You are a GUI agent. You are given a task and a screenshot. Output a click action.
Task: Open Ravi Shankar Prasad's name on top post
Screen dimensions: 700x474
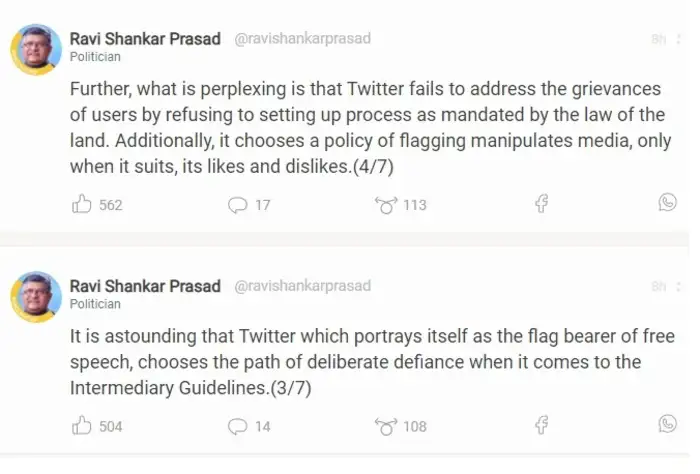[x=145, y=39]
